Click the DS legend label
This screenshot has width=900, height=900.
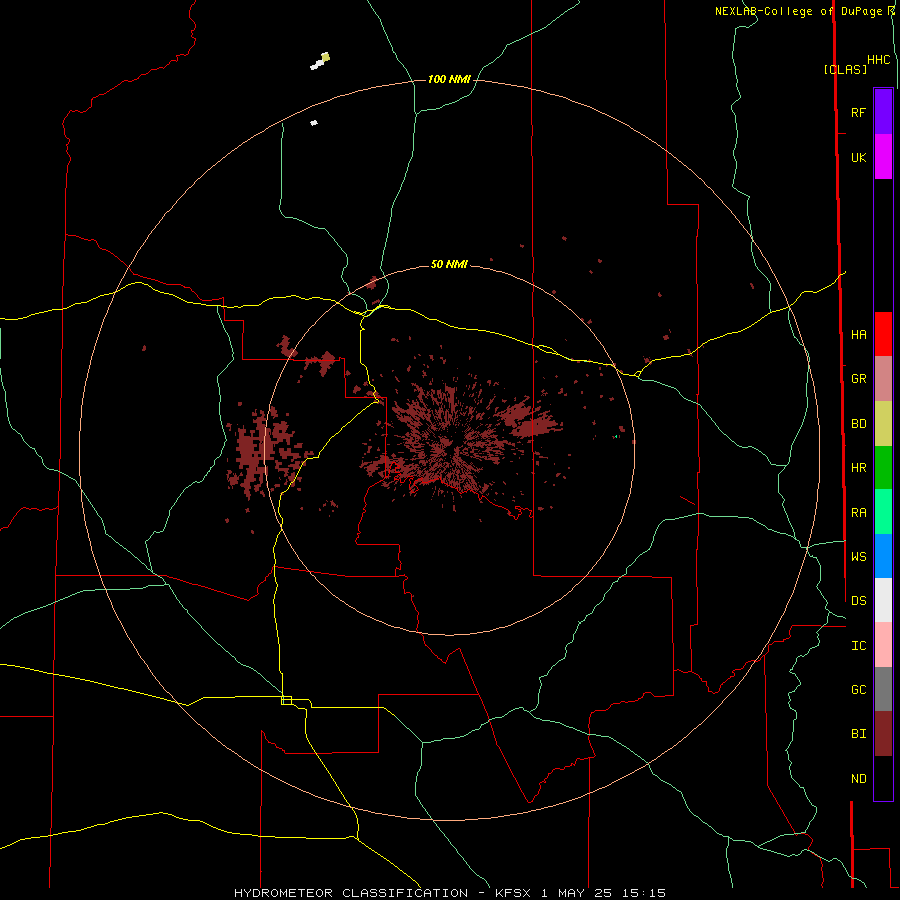[x=858, y=601]
